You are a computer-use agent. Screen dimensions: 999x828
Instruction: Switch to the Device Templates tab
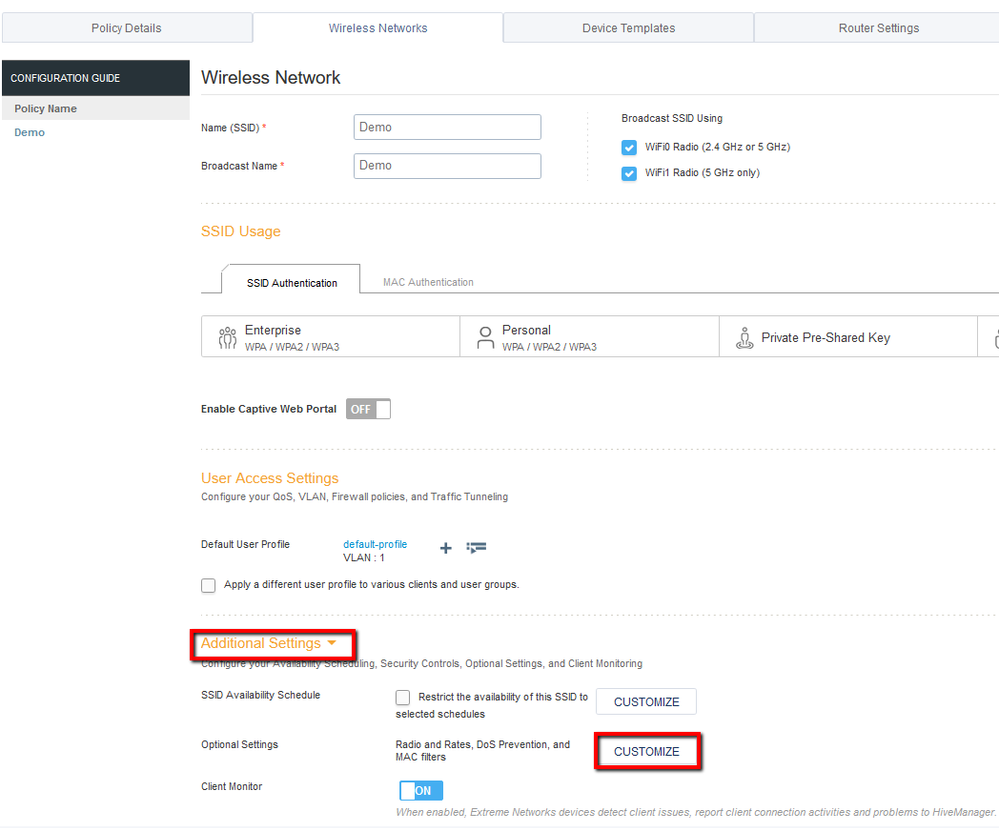click(628, 28)
